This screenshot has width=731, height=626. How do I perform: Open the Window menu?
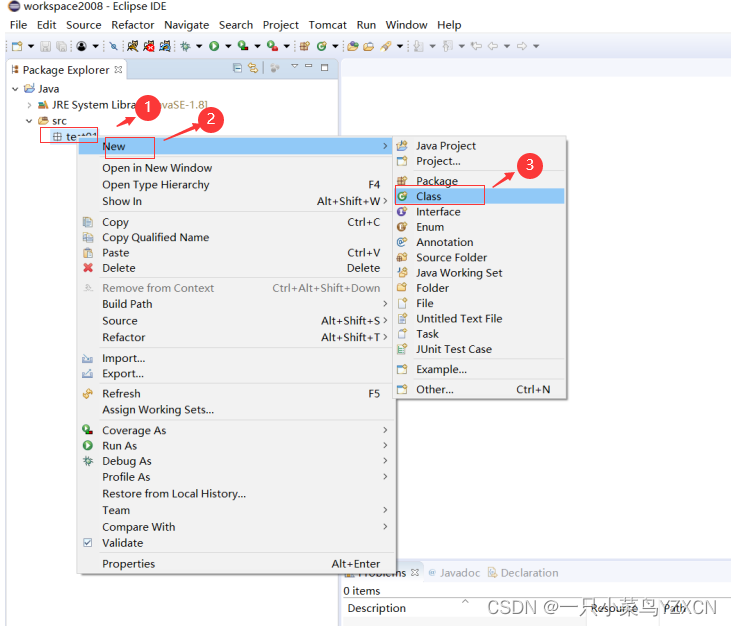tap(406, 25)
